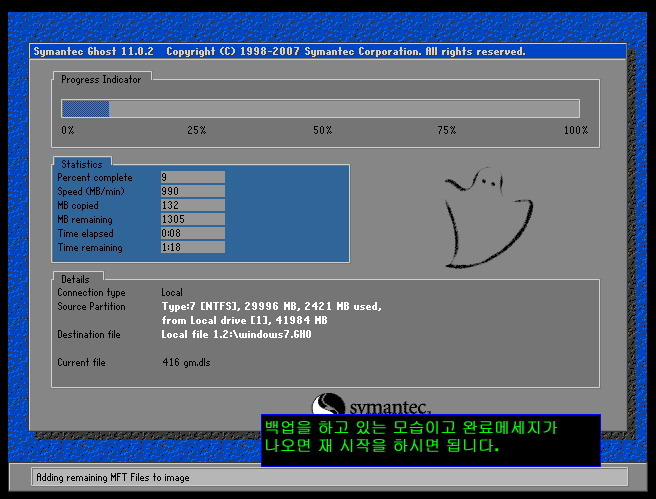The width and height of the screenshot is (656, 499).
Task: Click the MB copied label
Action: 78,205
